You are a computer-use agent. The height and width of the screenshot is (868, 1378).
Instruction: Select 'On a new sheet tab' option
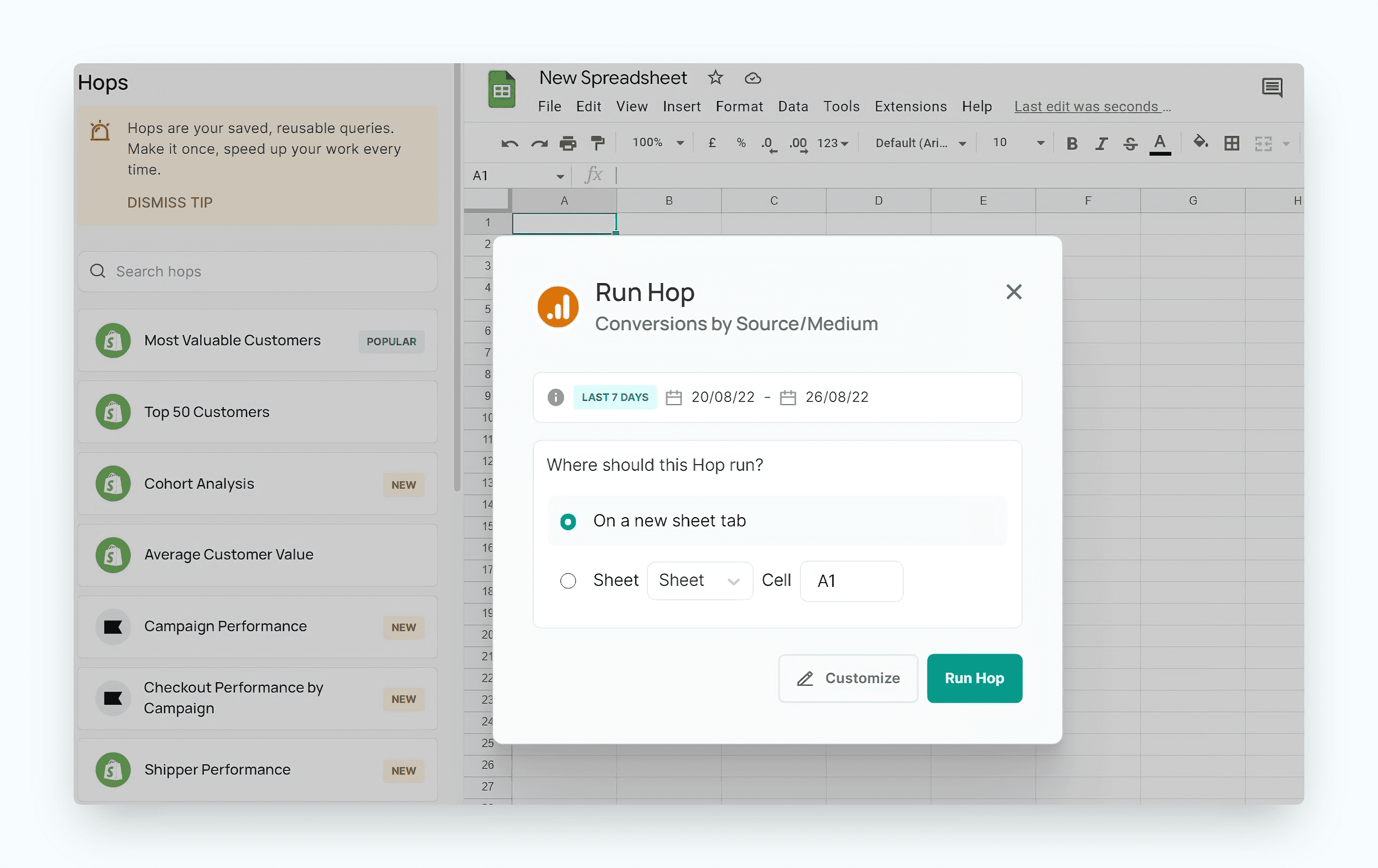[x=568, y=521]
